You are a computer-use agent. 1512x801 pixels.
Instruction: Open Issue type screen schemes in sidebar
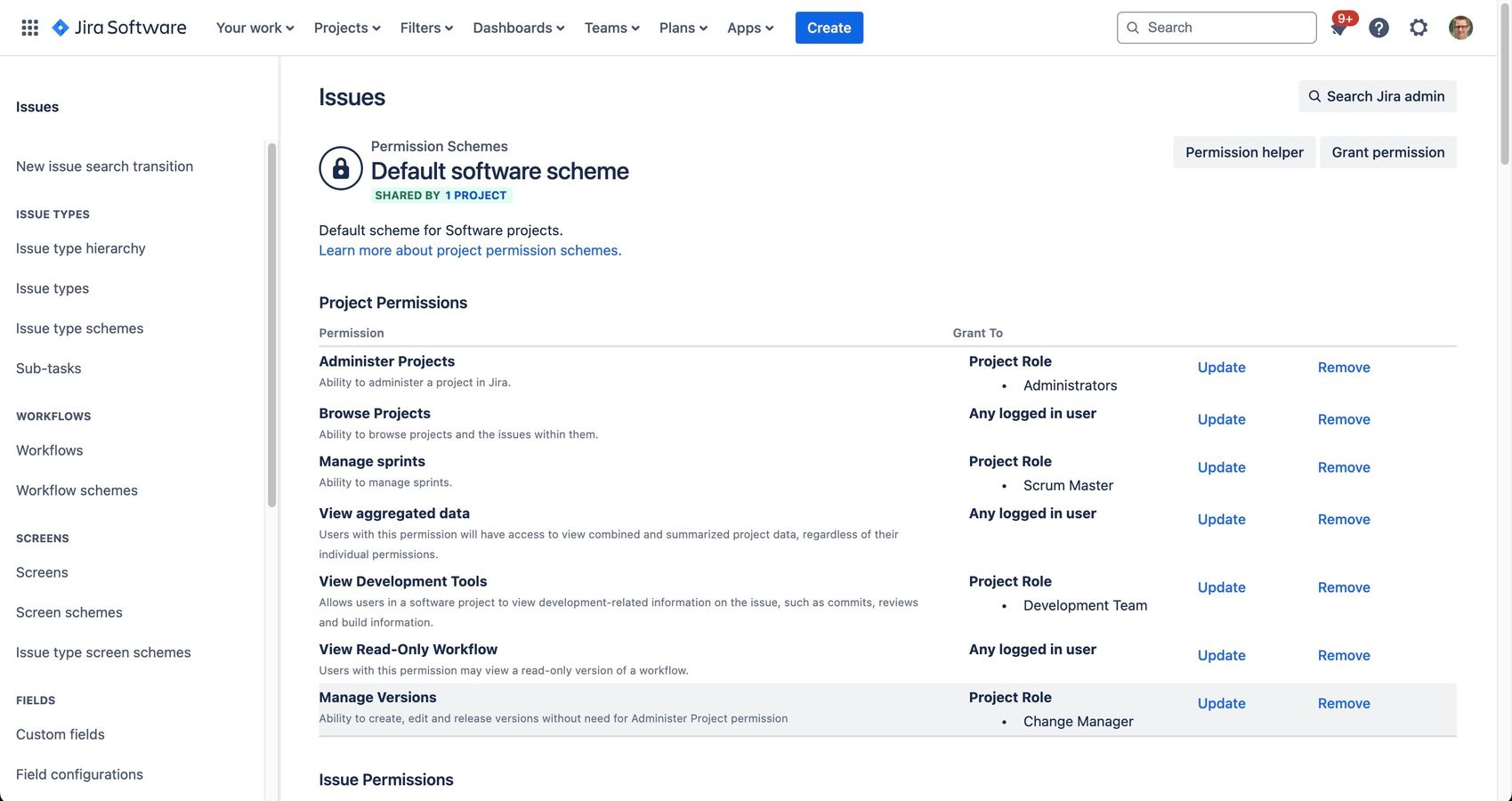pyautogui.click(x=103, y=652)
